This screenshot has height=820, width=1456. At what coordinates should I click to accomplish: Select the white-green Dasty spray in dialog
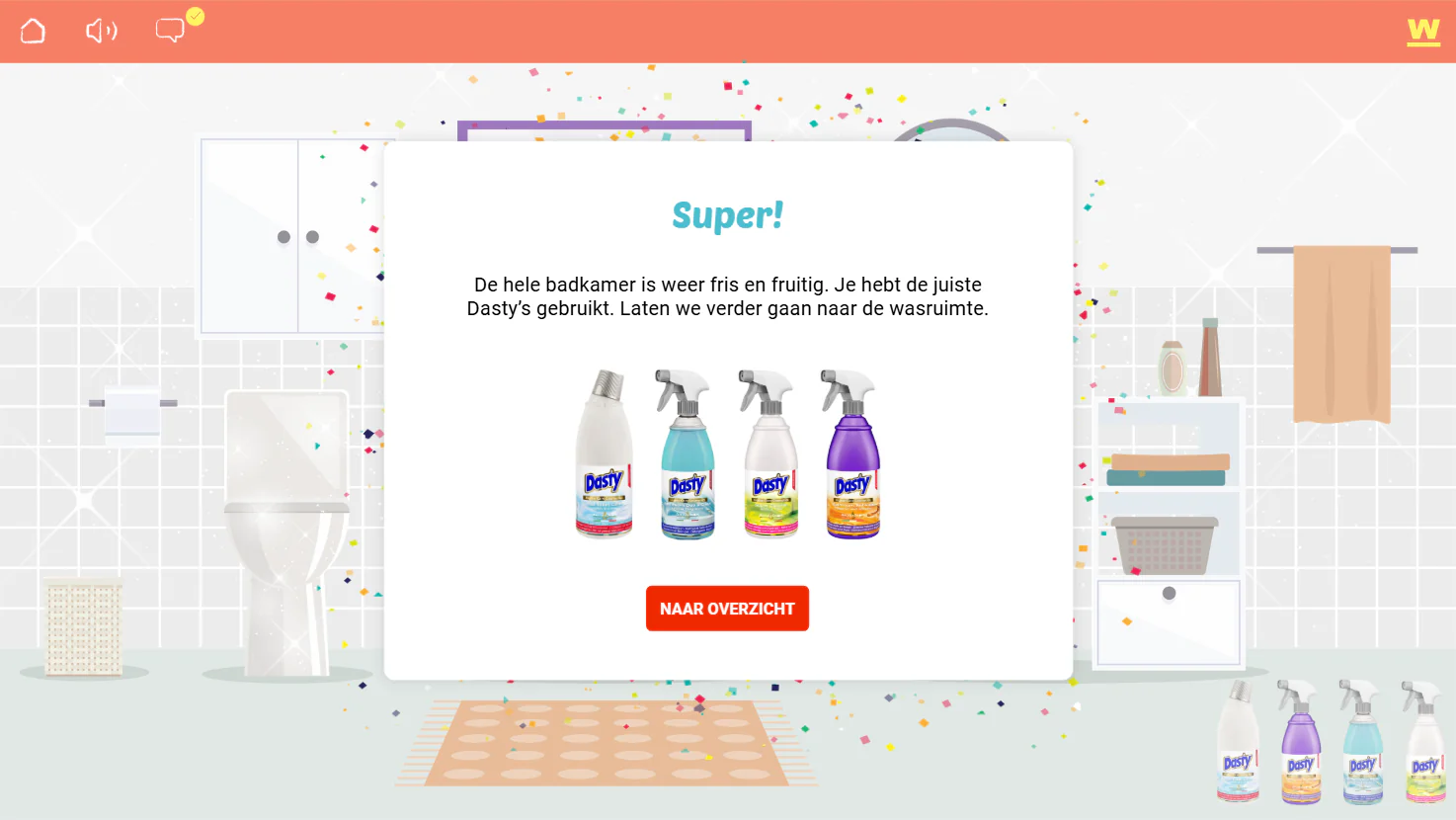[x=768, y=454]
